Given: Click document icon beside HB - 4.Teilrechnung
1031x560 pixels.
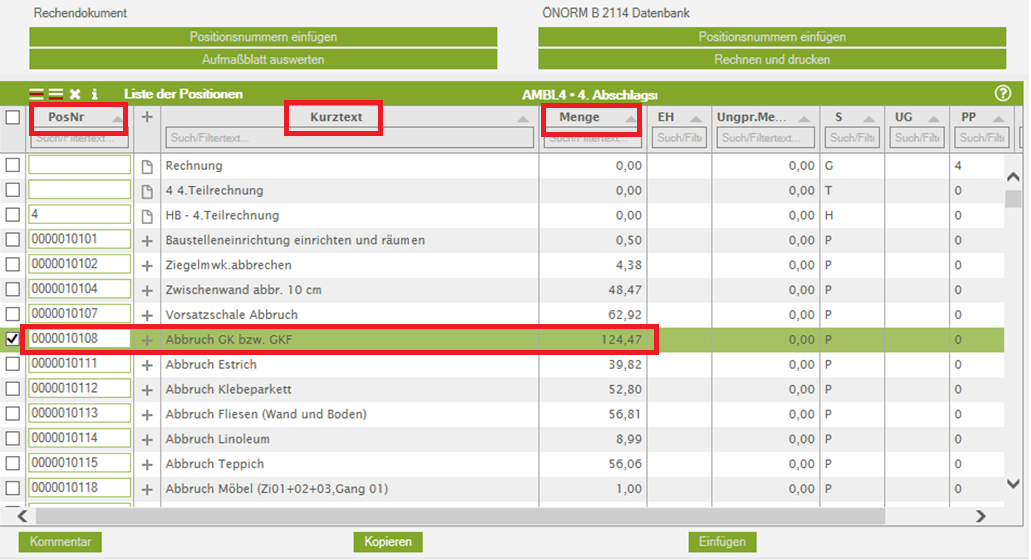Looking at the screenshot, I should tap(147, 216).
